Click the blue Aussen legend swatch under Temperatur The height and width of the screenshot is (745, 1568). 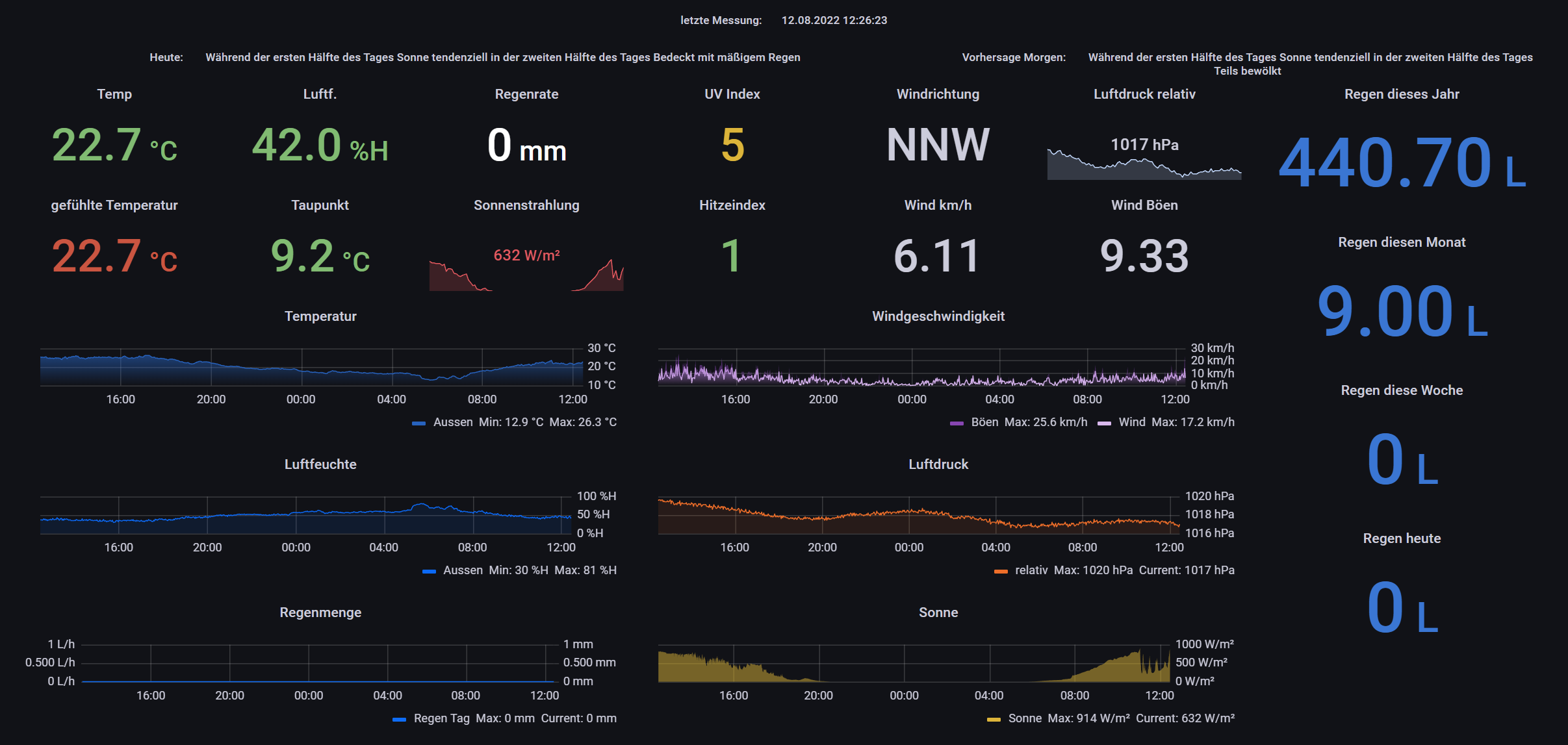coord(418,423)
